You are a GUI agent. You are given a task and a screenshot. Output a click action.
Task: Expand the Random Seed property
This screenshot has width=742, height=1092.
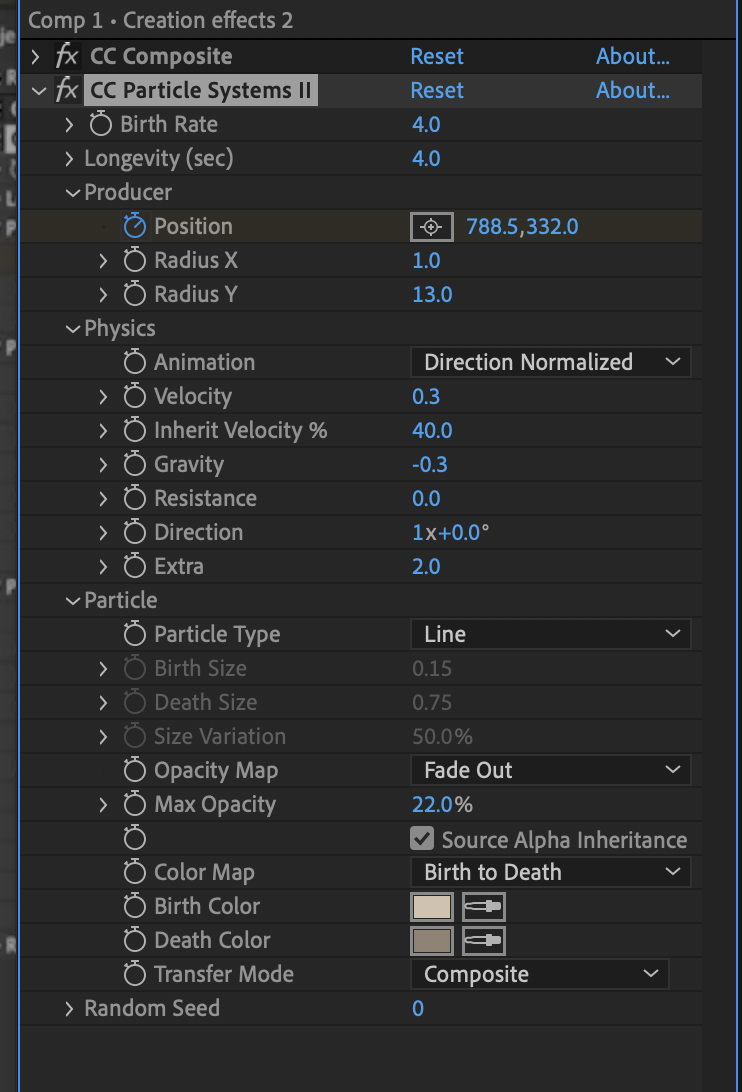coord(69,1009)
